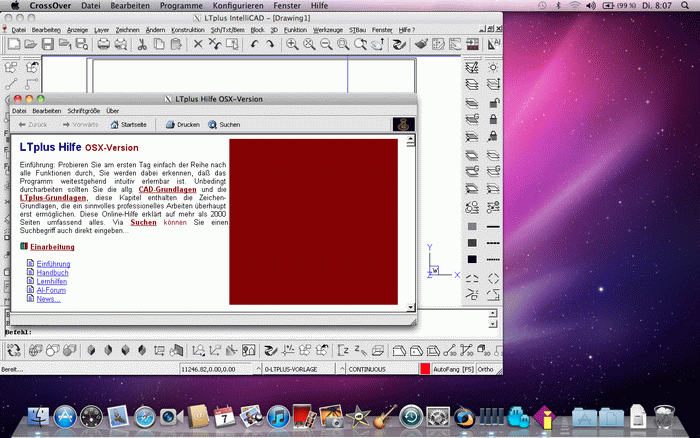Open the Über menu in help window
Image resolution: width=700 pixels, height=438 pixels.
coord(112,111)
